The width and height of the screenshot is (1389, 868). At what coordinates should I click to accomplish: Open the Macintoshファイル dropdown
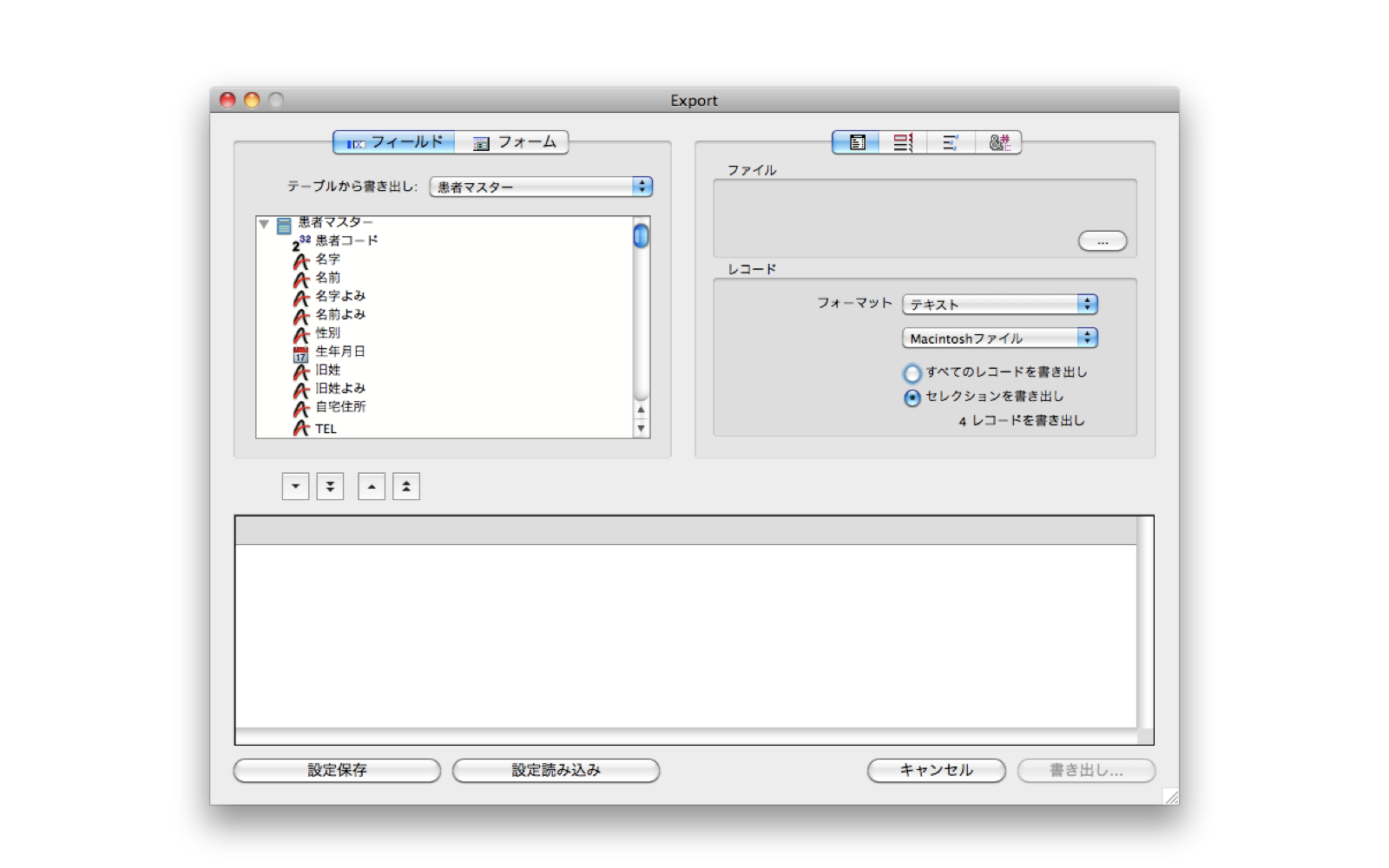(x=1000, y=338)
